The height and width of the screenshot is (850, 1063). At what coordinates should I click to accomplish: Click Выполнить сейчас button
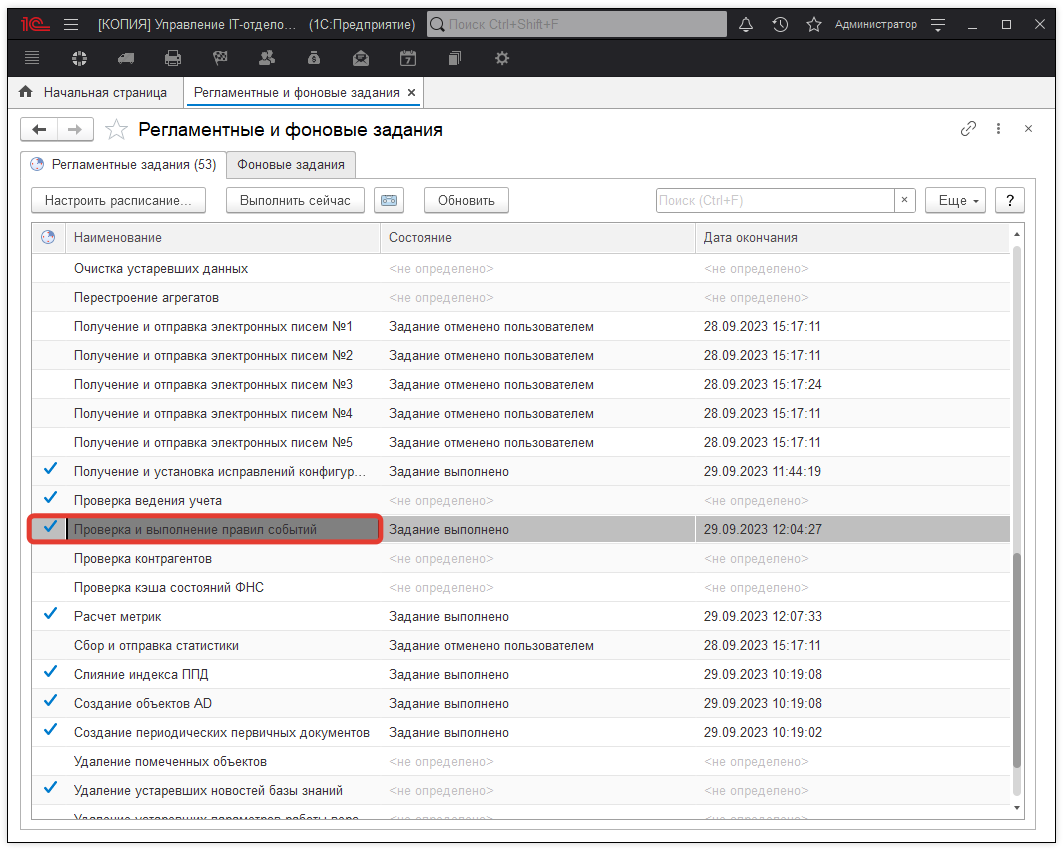[295, 200]
